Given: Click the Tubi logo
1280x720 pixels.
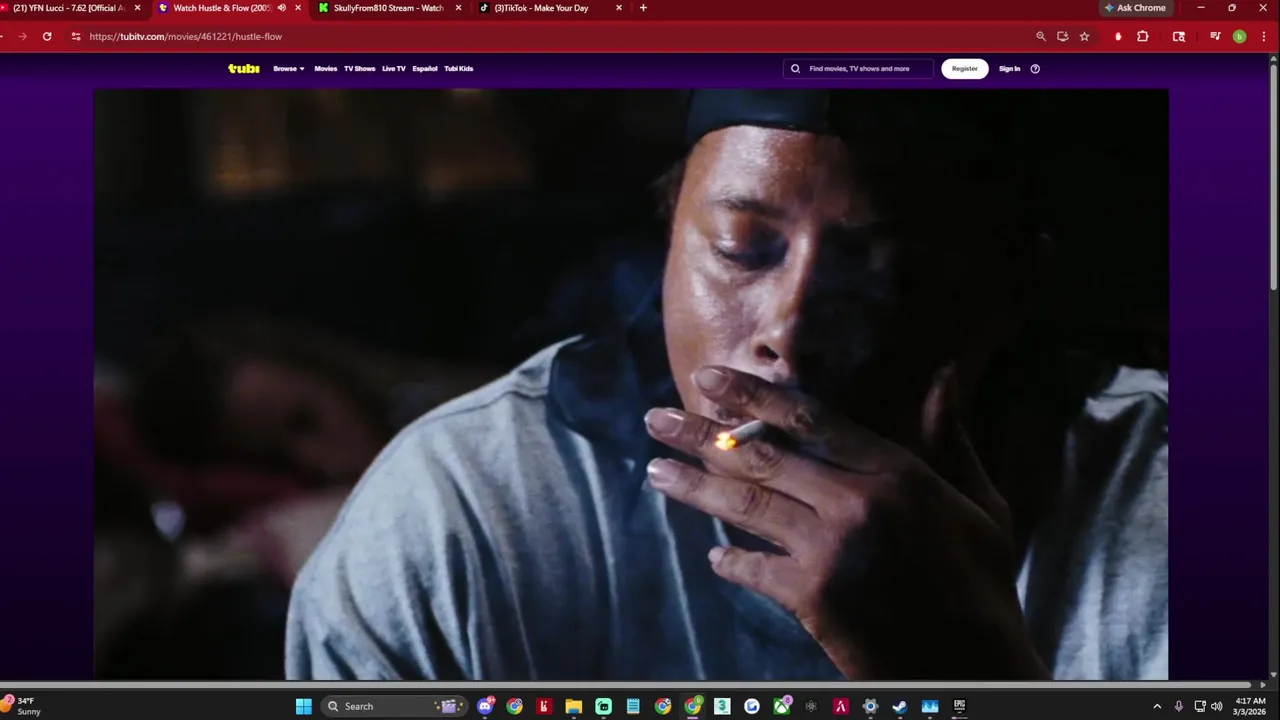Looking at the screenshot, I should coord(244,69).
